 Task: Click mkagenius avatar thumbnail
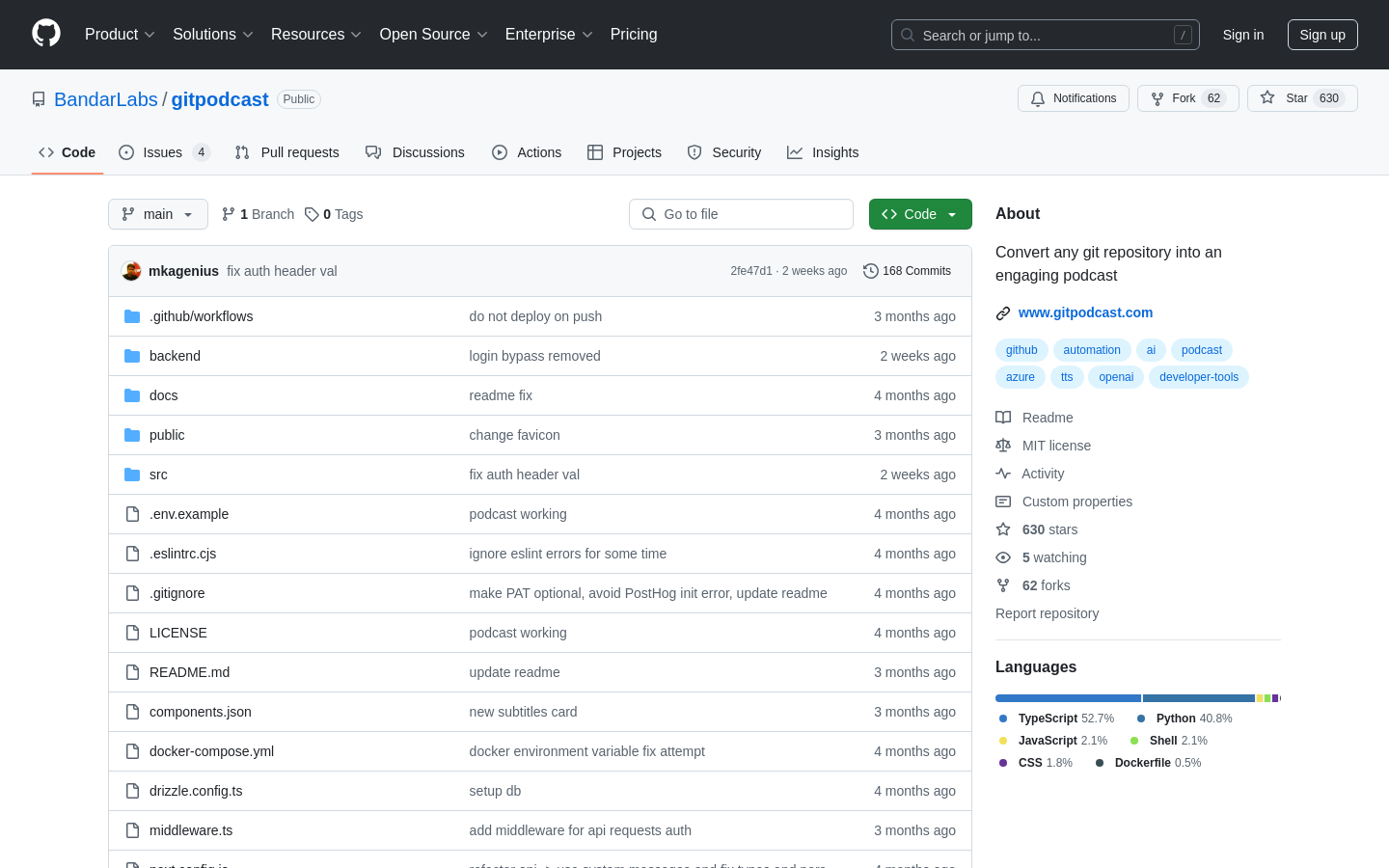[132, 271]
